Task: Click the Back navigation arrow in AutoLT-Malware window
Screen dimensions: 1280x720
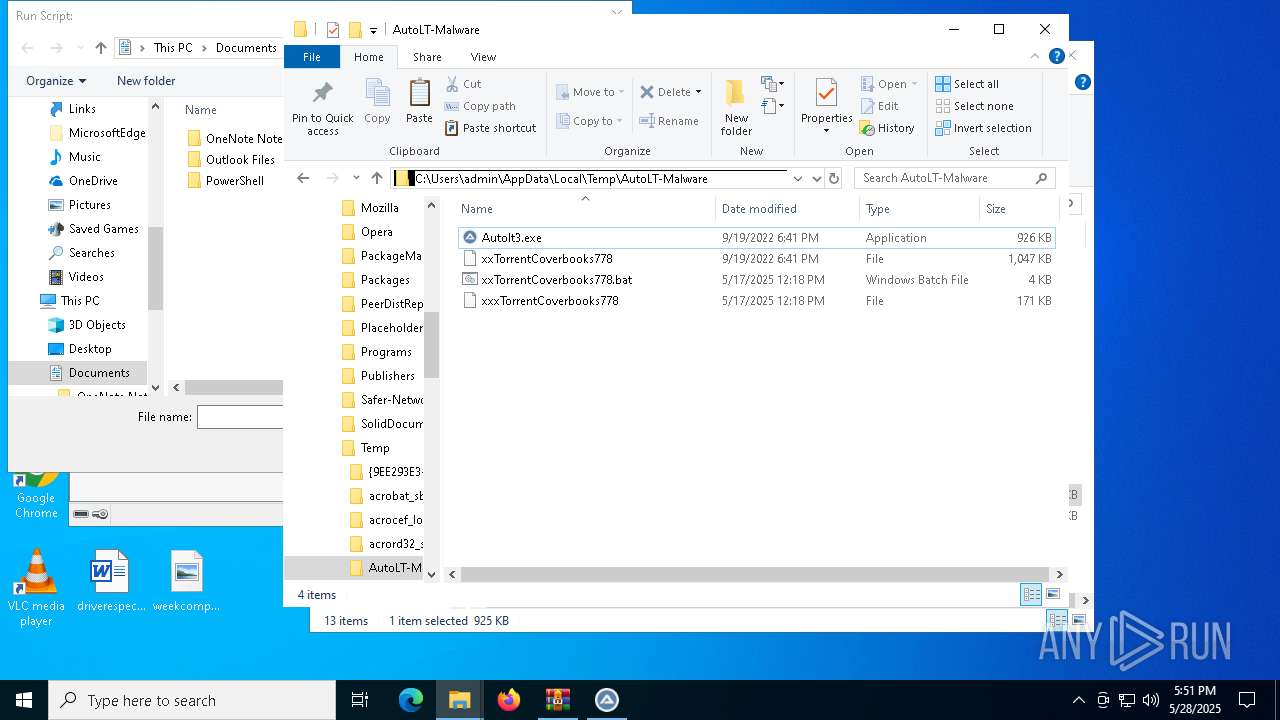Action: point(303,178)
